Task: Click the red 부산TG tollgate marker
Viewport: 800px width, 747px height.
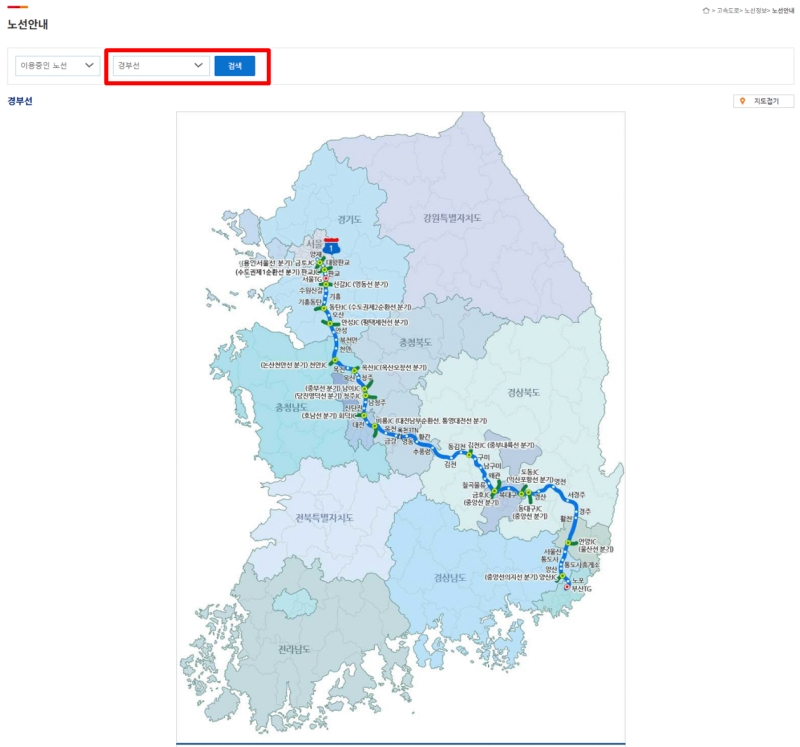Action: click(566, 587)
